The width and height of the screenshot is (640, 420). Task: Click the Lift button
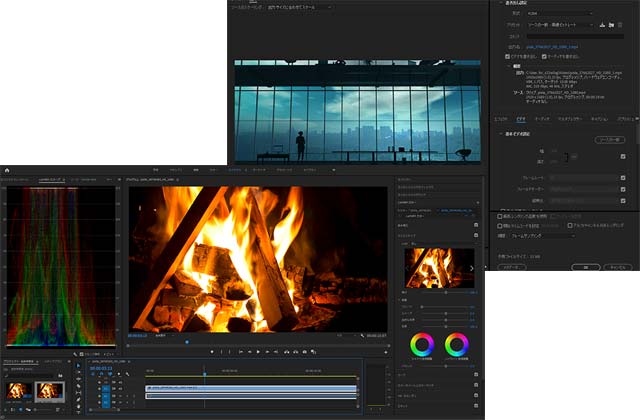287,352
